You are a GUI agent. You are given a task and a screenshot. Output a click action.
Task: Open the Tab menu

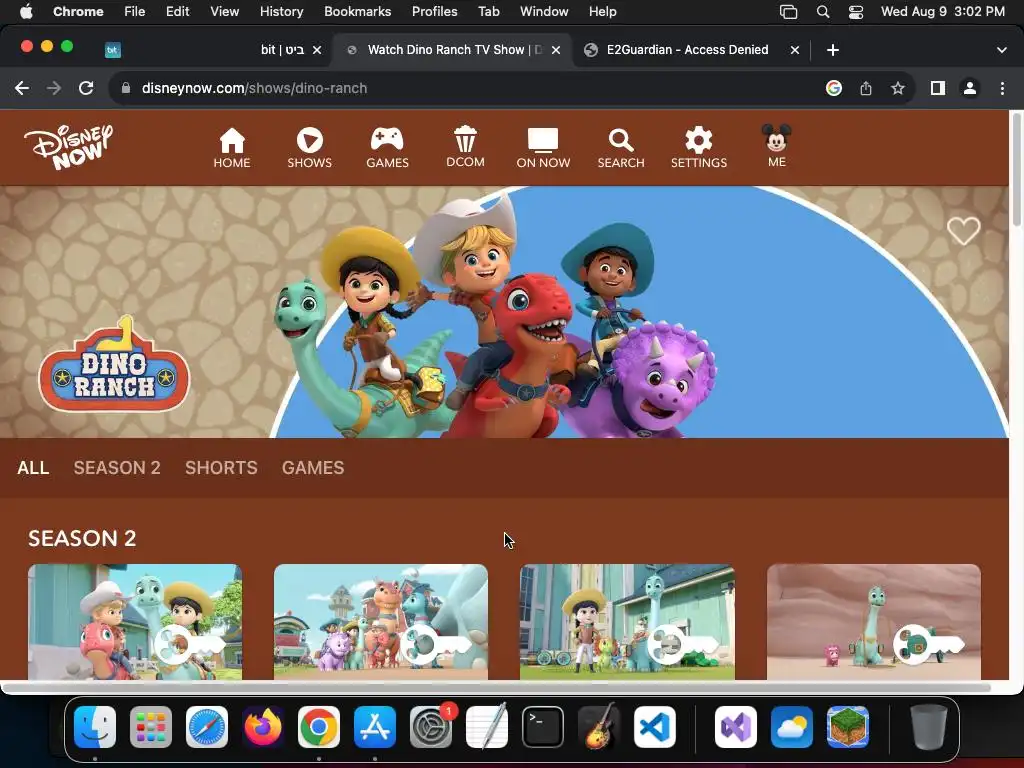[488, 12]
